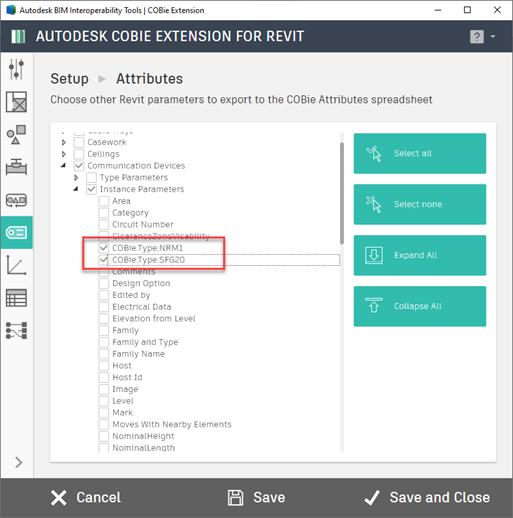Check the Electrical Data checkbox
This screenshot has width=513, height=518.
coord(104,307)
